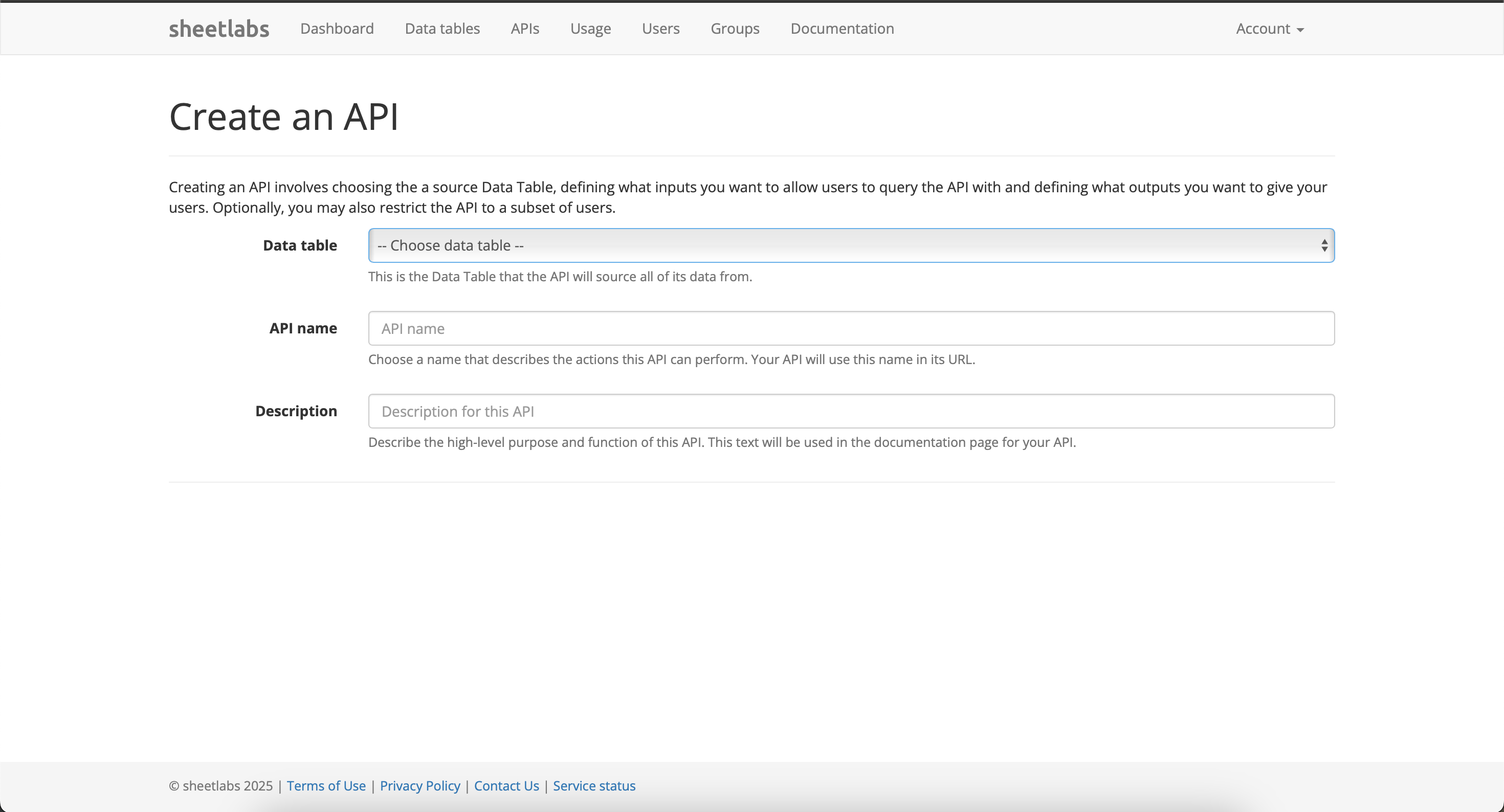Image resolution: width=1504 pixels, height=812 pixels.
Task: Focus the API name input field
Action: (x=851, y=329)
